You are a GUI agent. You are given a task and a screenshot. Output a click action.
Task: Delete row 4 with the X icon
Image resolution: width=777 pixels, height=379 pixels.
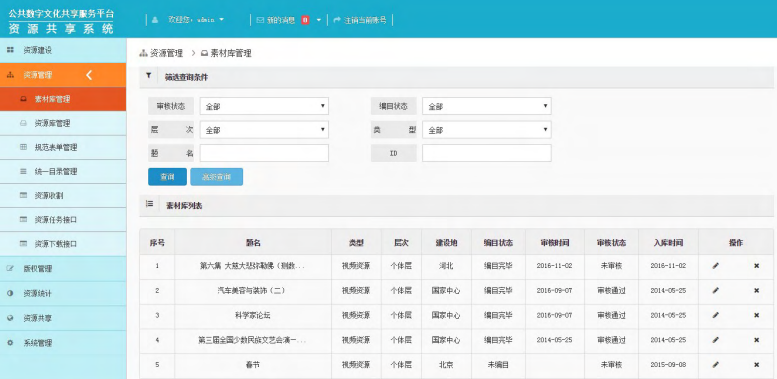[756, 340]
